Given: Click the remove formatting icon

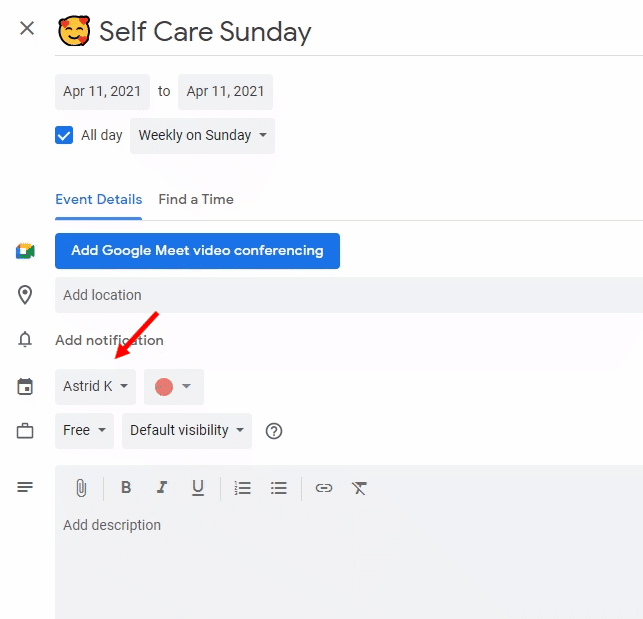Looking at the screenshot, I should [x=359, y=488].
